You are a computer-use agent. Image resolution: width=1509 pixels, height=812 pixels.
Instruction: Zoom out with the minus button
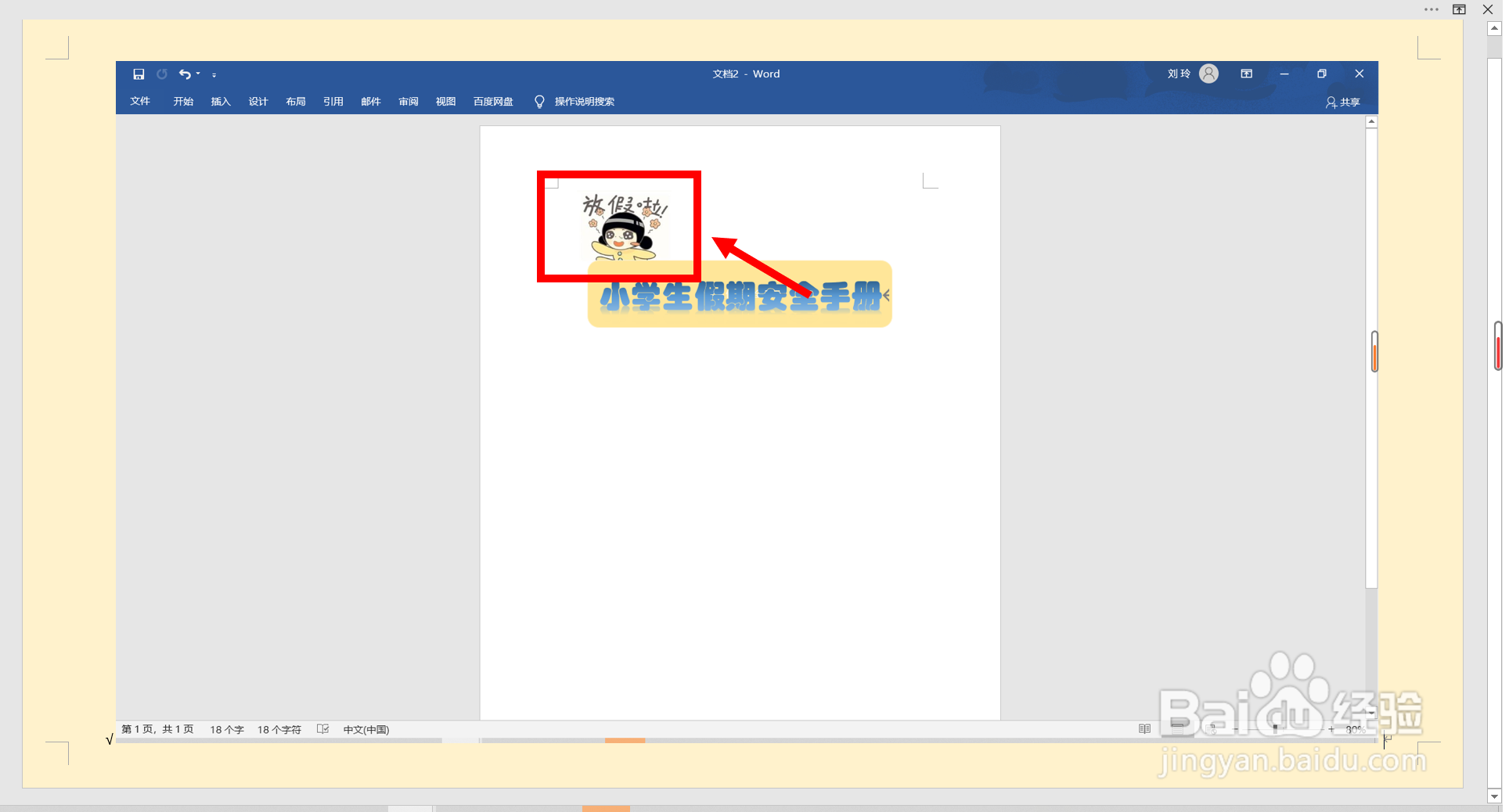pos(1236,729)
